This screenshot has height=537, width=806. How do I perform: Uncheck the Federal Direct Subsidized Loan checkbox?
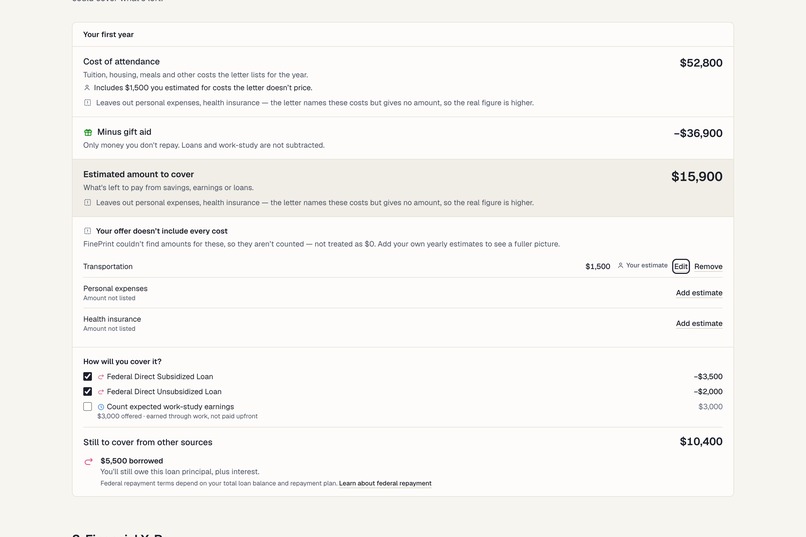[87, 377]
